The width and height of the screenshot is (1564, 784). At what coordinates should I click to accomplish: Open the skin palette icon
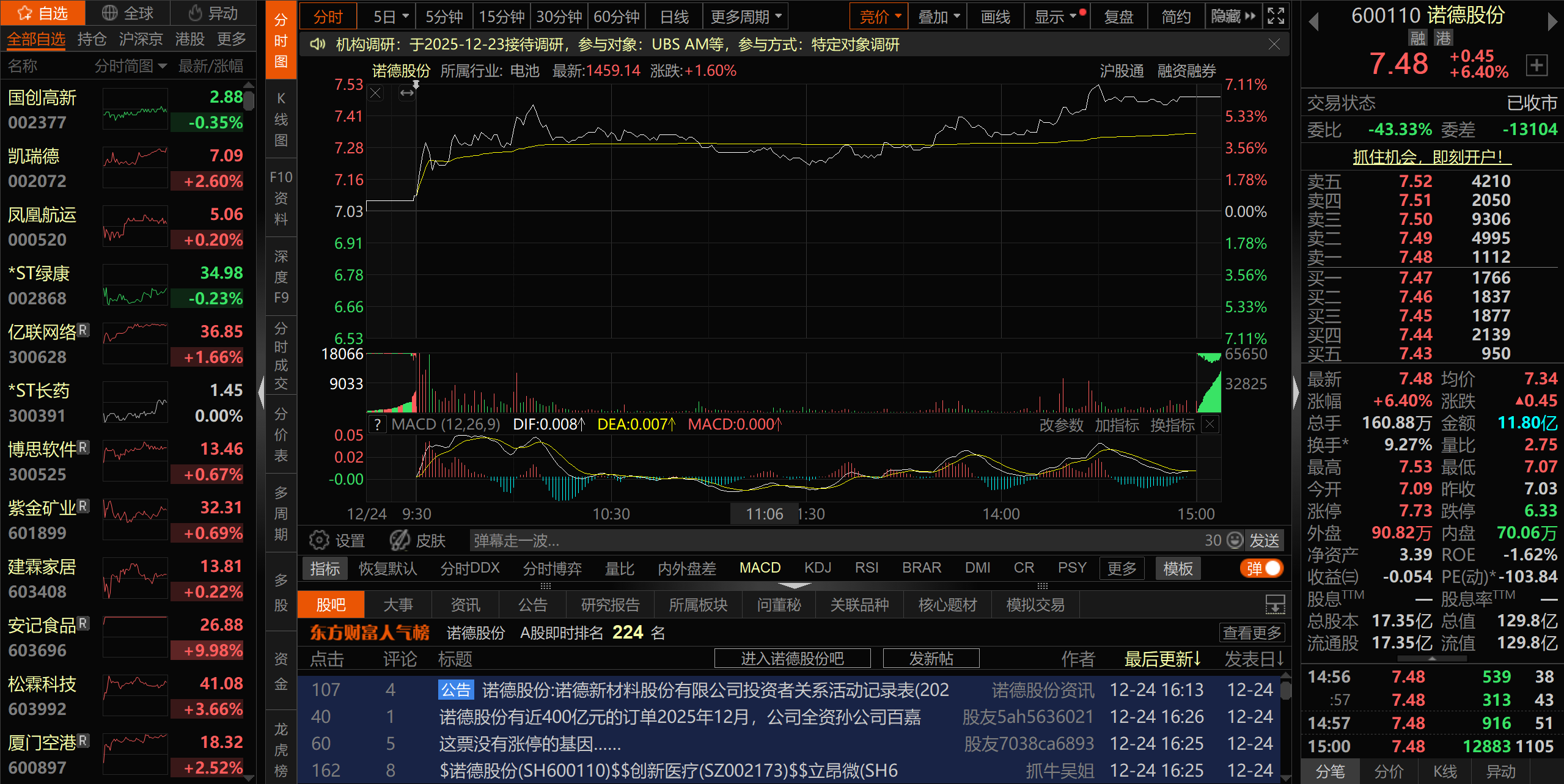pos(400,540)
